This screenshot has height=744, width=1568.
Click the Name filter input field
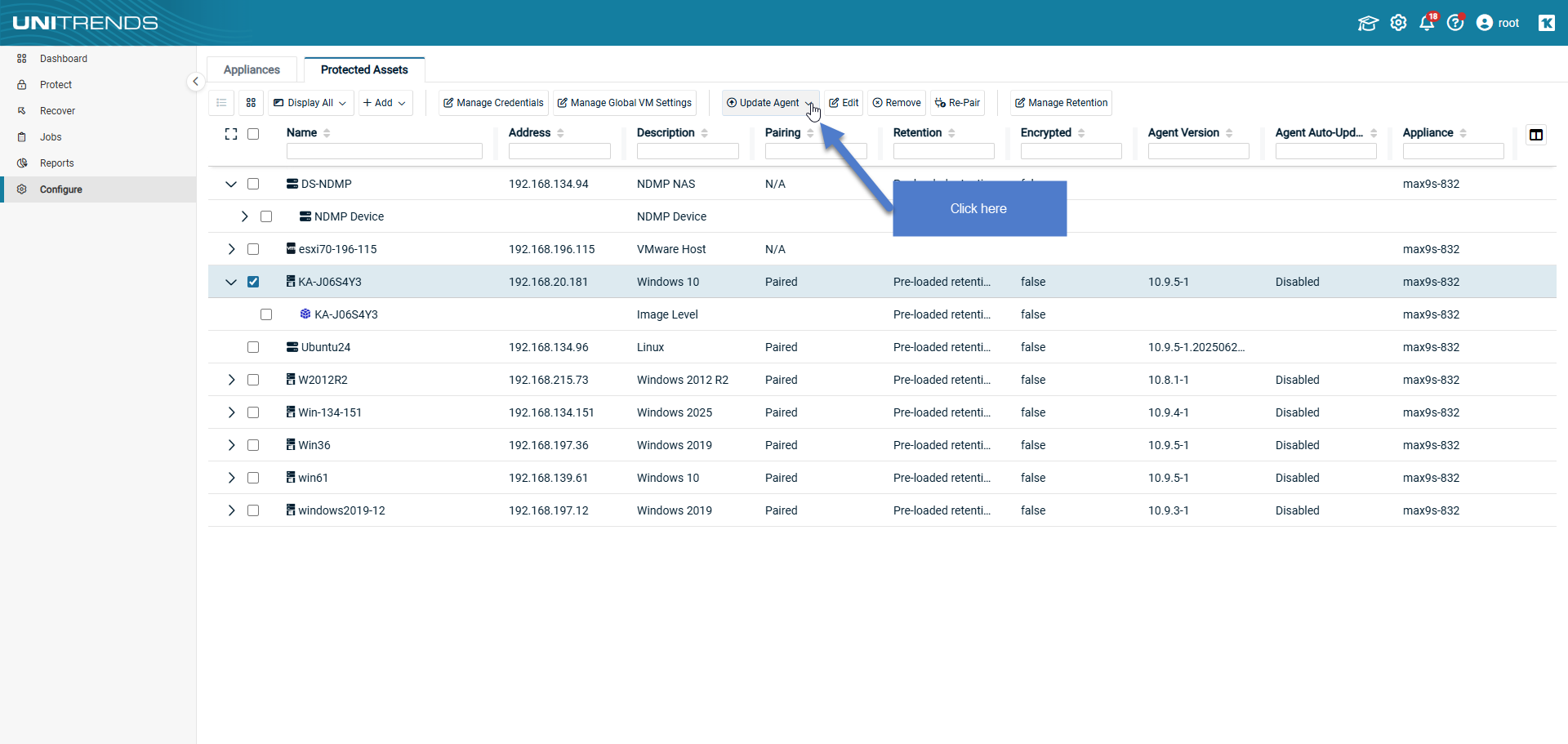pyautogui.click(x=384, y=151)
